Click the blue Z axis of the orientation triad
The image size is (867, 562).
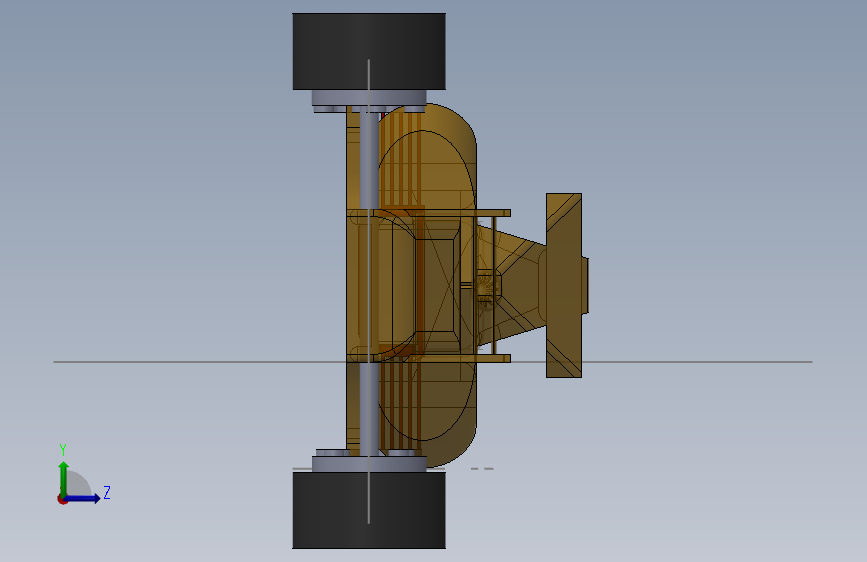coord(84,498)
